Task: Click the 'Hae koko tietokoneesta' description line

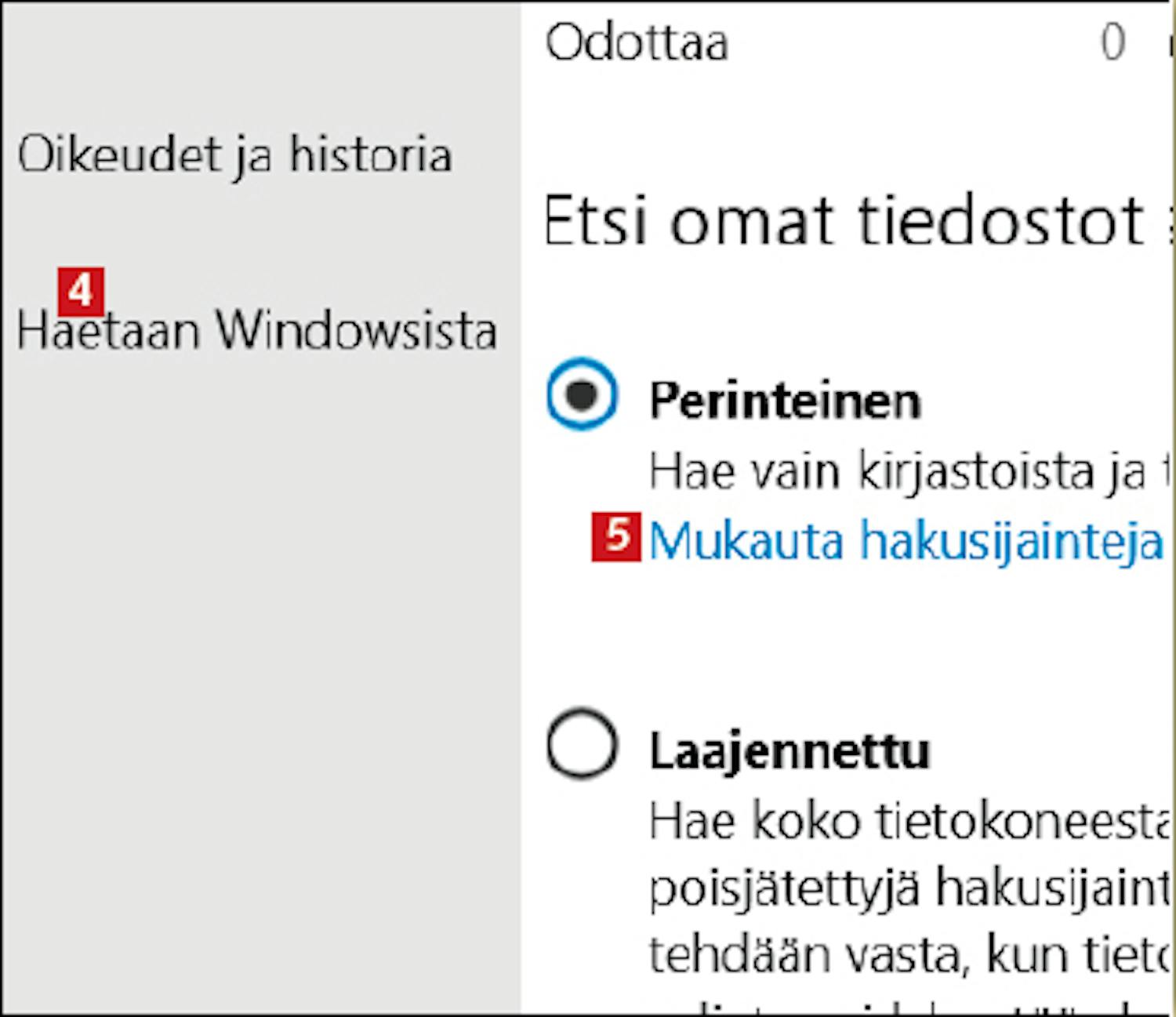Action: (x=911, y=822)
